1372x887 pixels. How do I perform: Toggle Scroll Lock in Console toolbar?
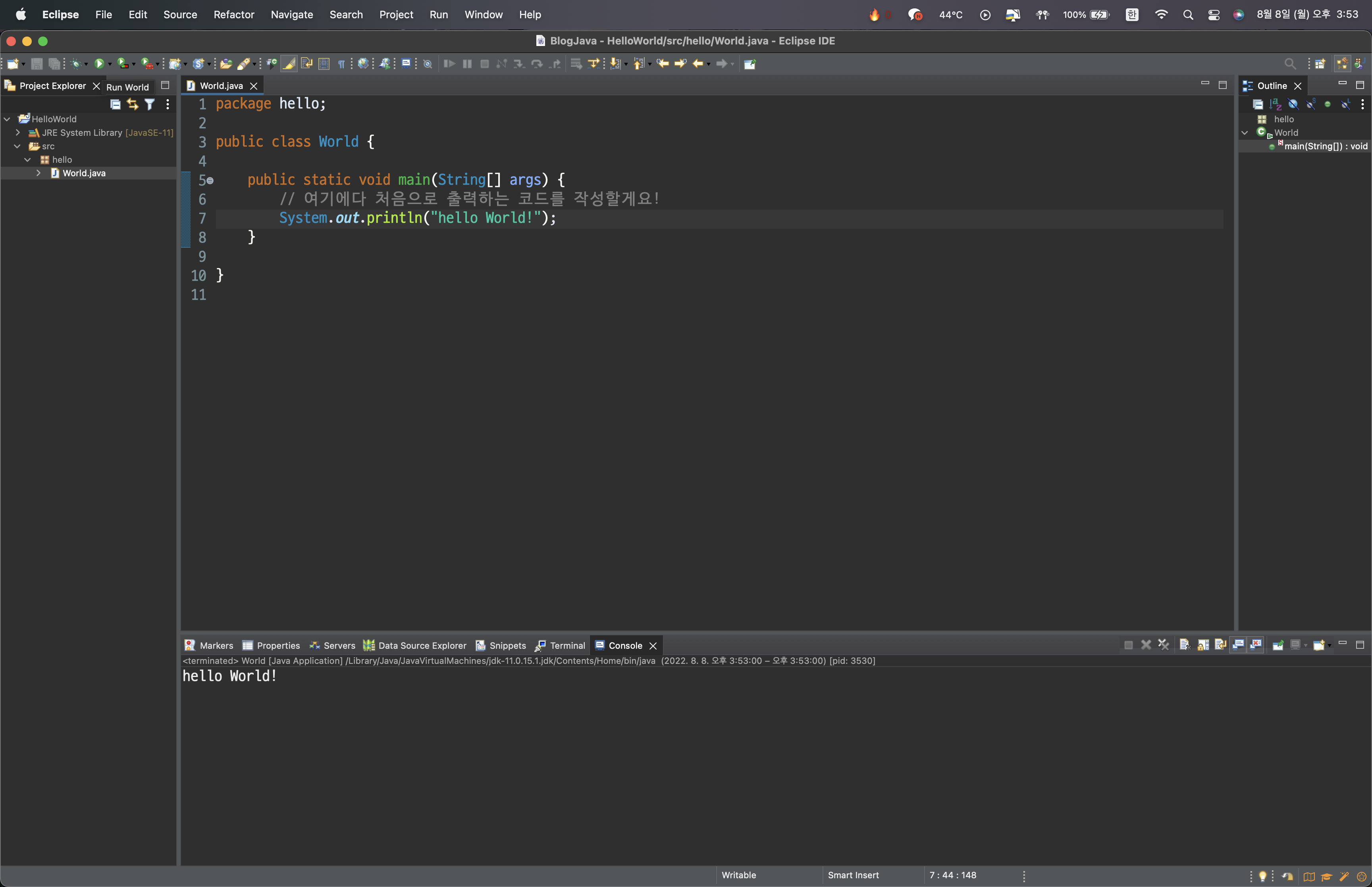pos(1203,645)
